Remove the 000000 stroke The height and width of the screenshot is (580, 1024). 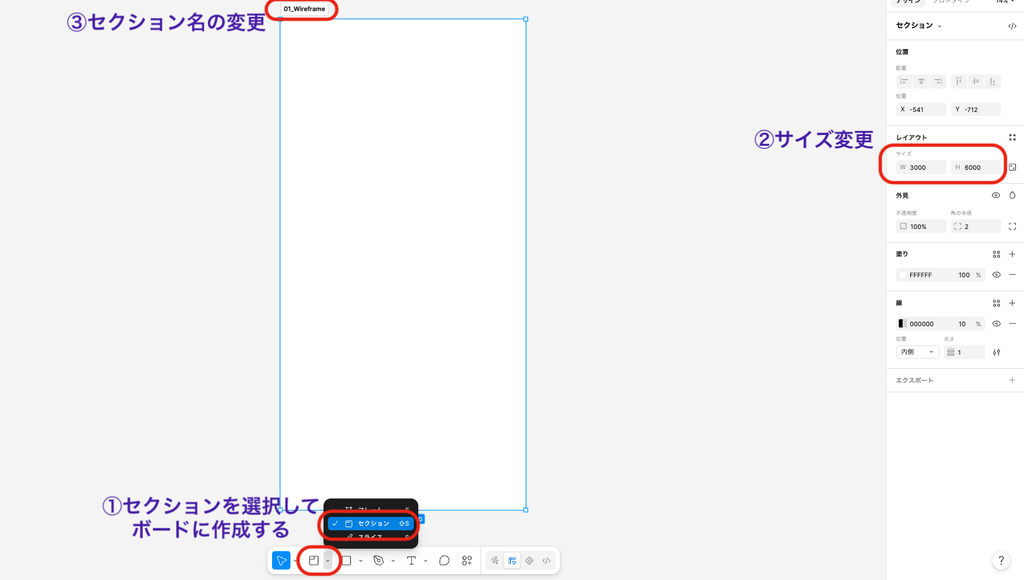click(x=1012, y=323)
